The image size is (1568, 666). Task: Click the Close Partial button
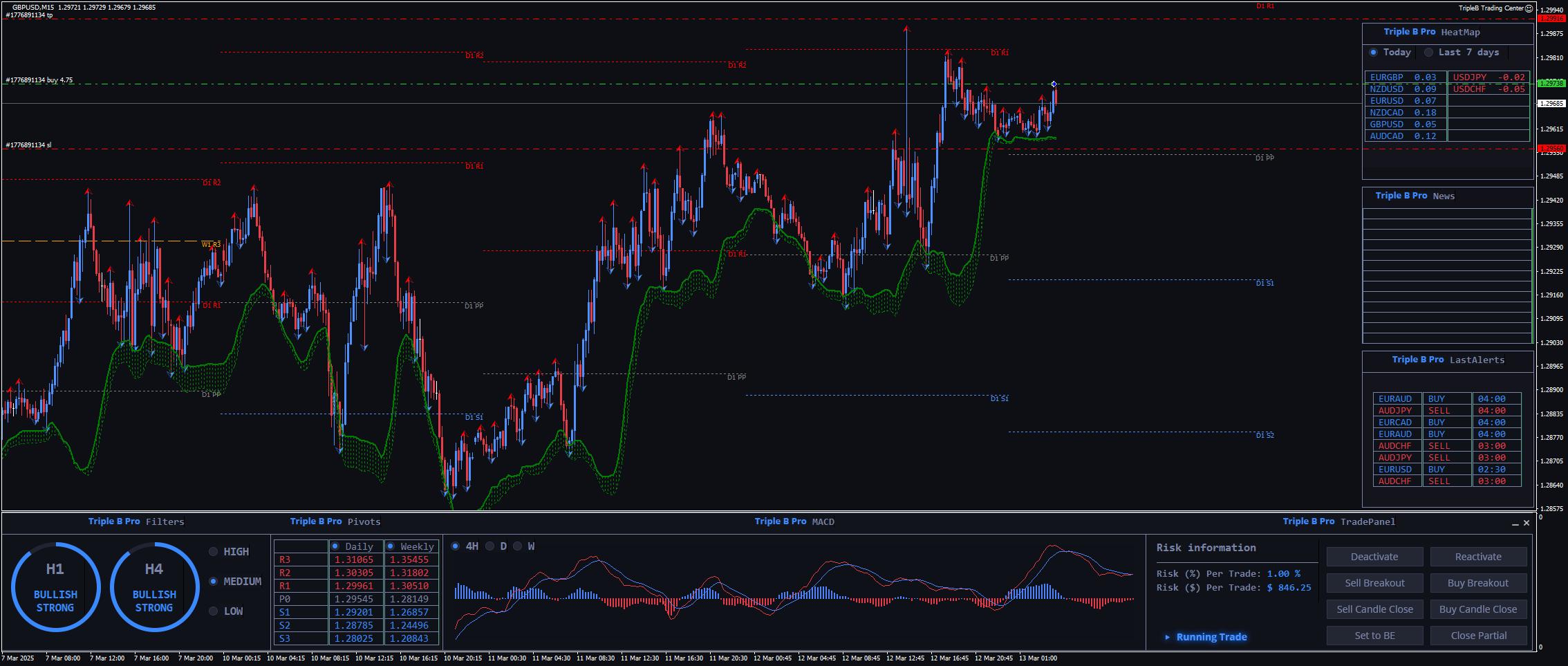1478,636
